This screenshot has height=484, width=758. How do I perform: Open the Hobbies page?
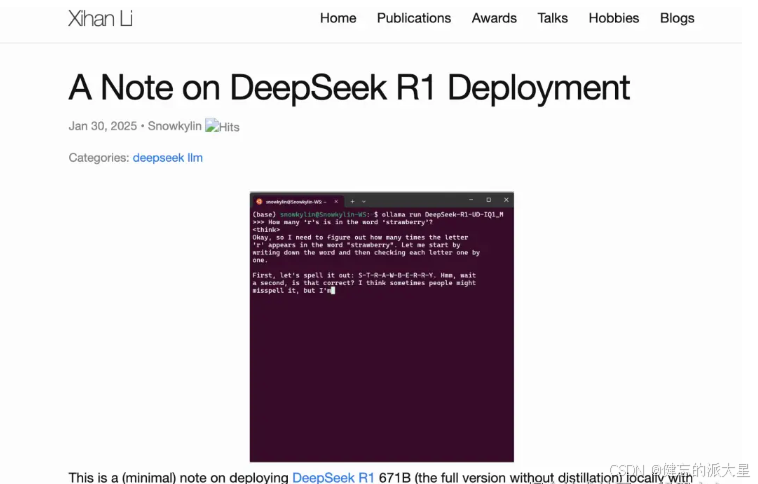(x=613, y=18)
